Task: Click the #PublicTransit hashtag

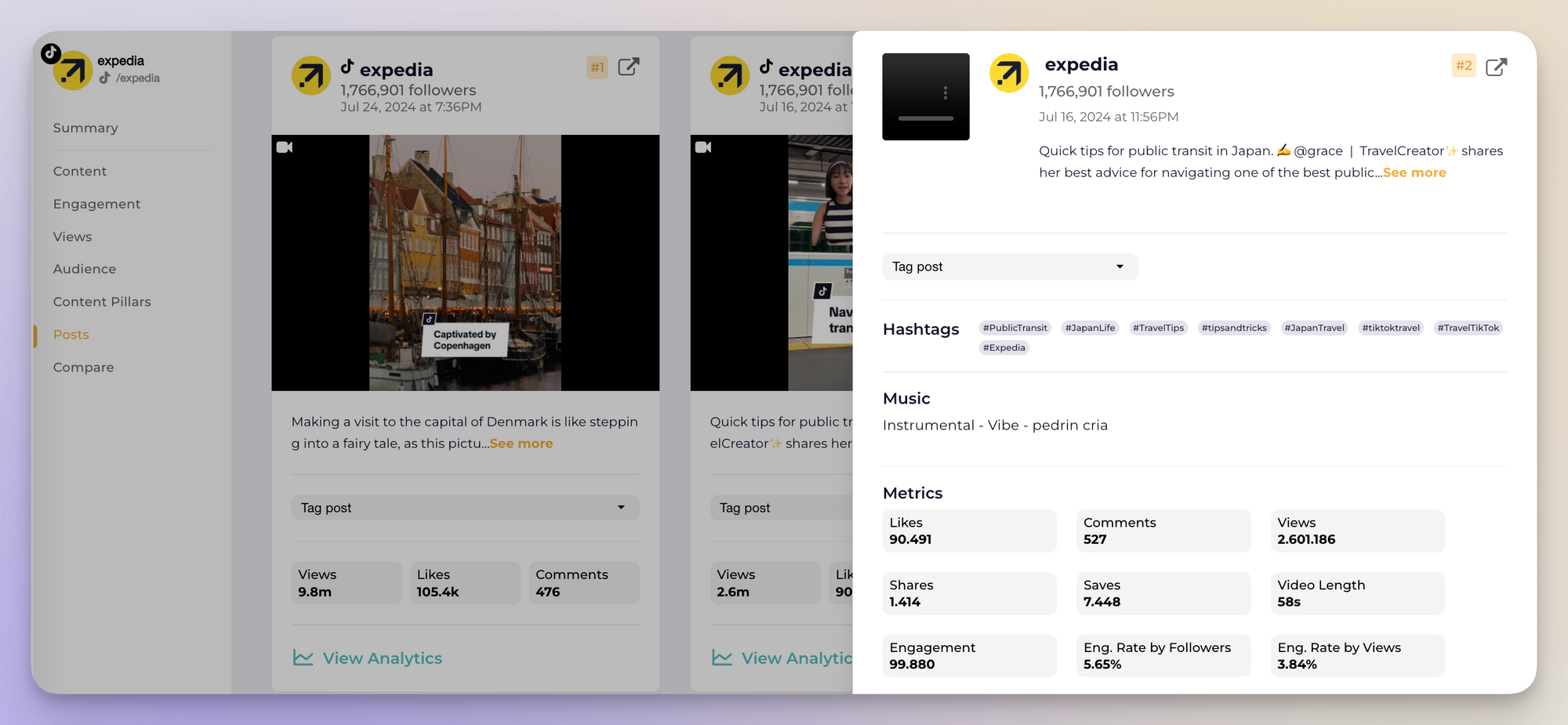Action: (1014, 328)
